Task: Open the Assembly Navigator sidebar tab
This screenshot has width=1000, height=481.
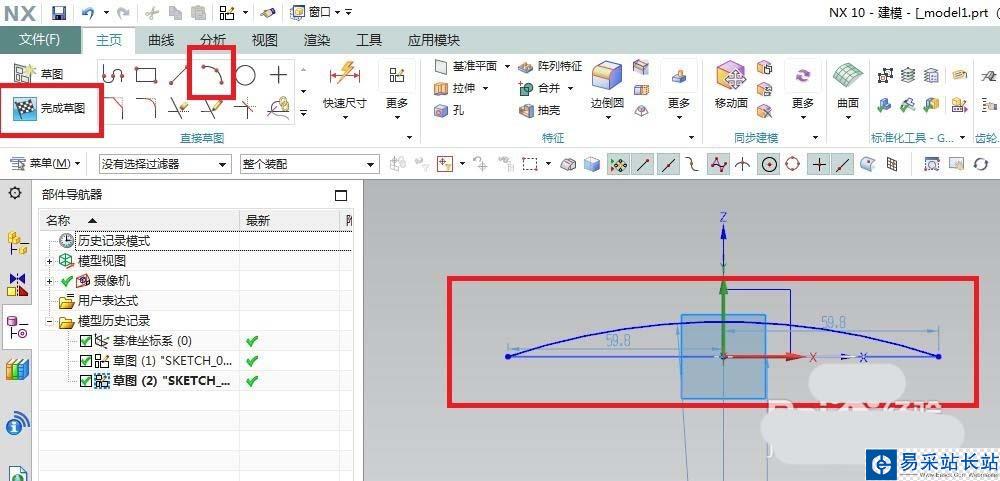Action: [18, 243]
